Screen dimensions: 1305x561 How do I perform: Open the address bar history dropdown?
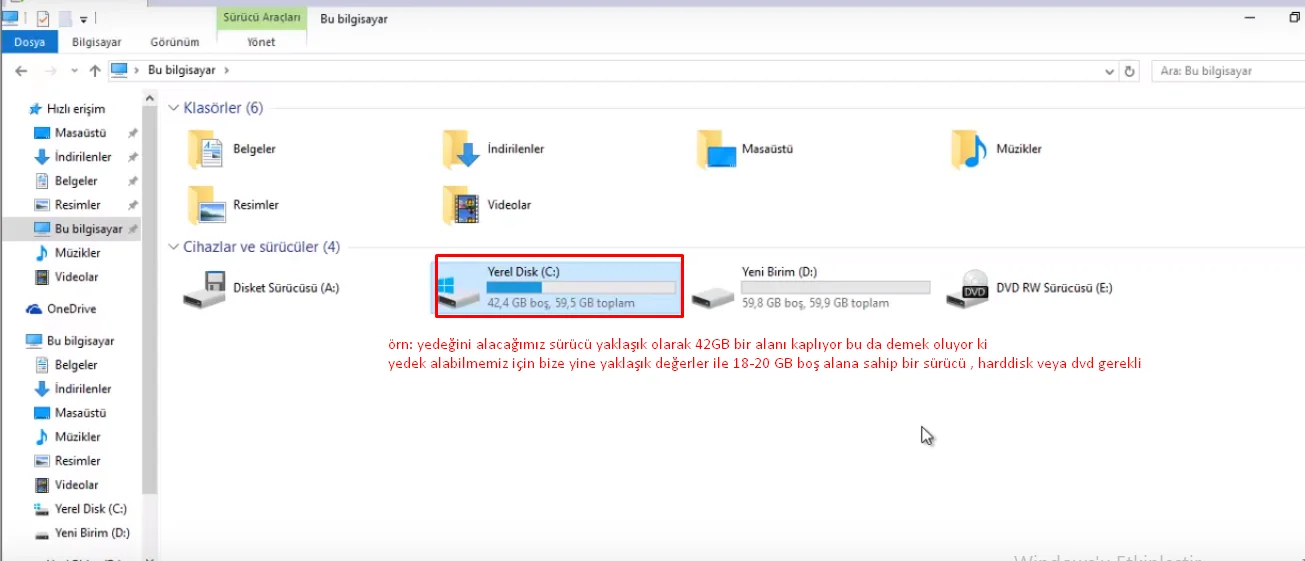(1109, 71)
